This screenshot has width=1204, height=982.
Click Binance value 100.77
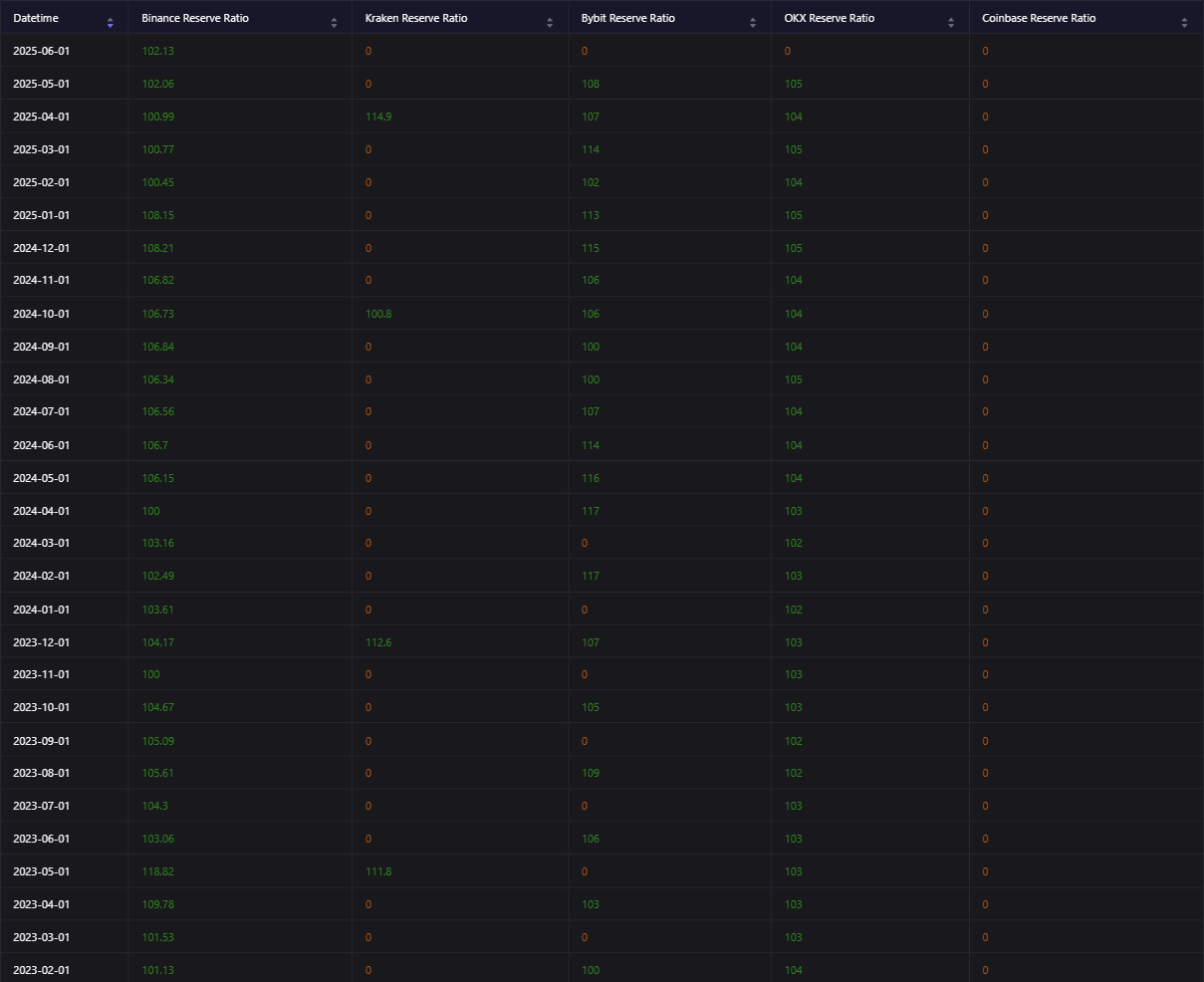tap(157, 149)
